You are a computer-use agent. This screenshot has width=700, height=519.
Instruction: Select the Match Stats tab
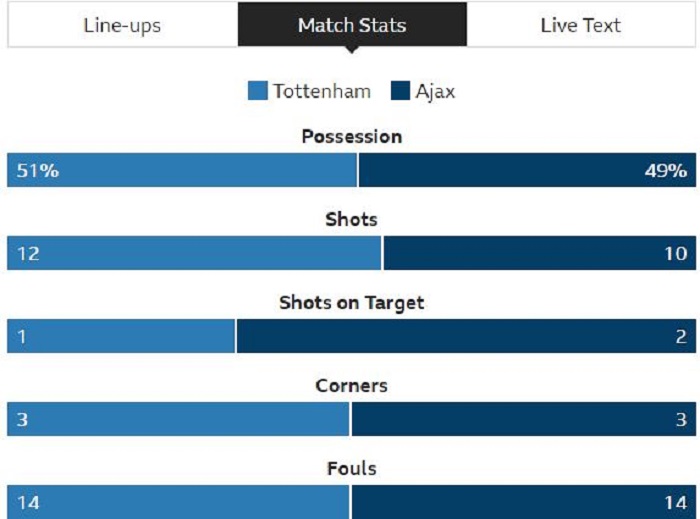pyautogui.click(x=352, y=25)
